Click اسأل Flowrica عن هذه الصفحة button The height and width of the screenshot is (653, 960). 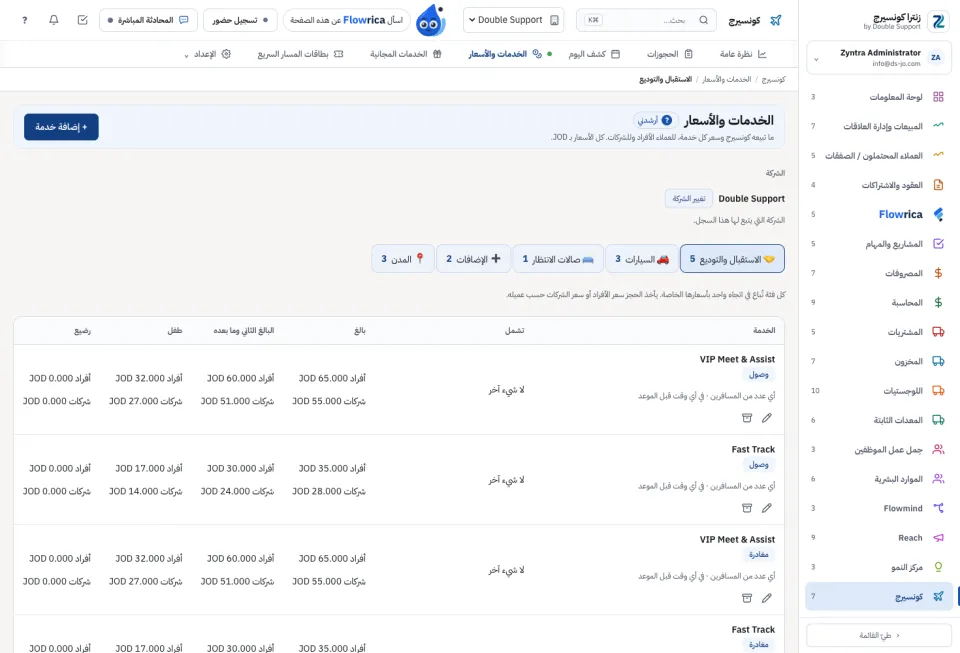[346, 20]
